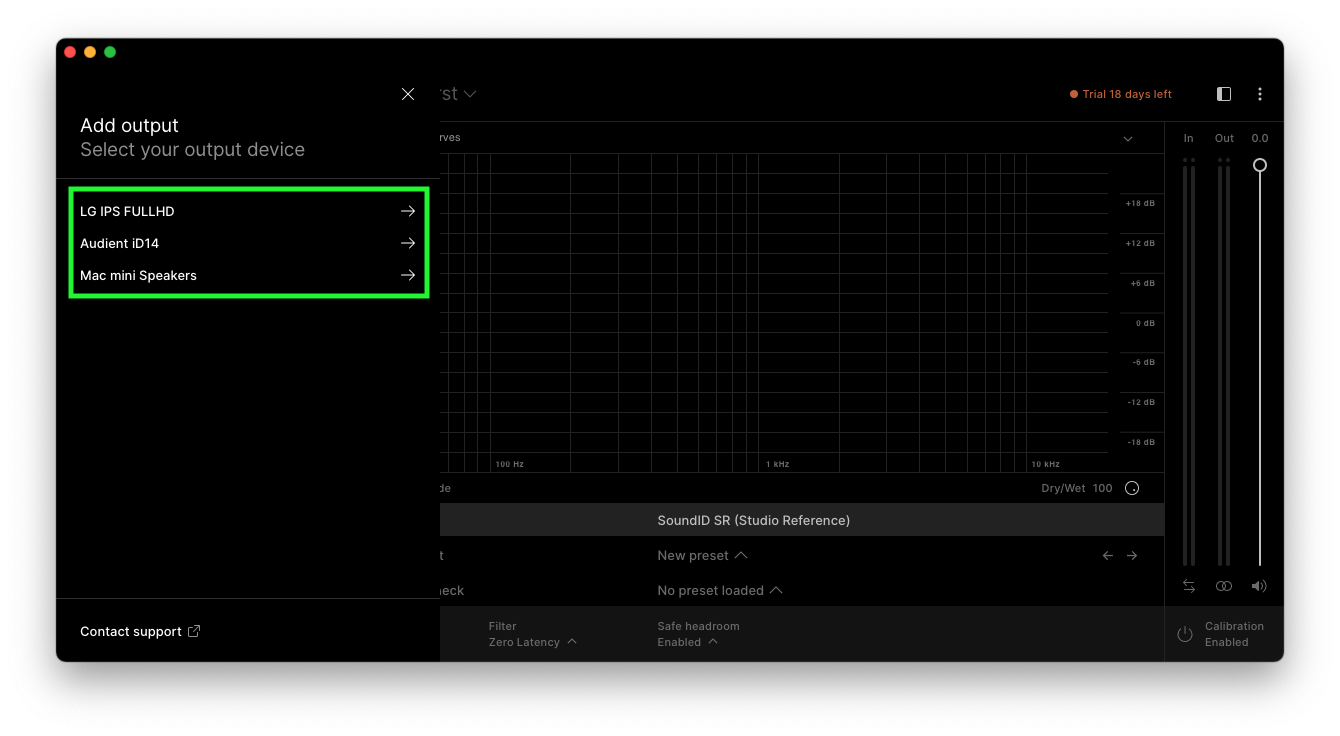Open the New preset dropdown
1340x736 pixels.
703,555
